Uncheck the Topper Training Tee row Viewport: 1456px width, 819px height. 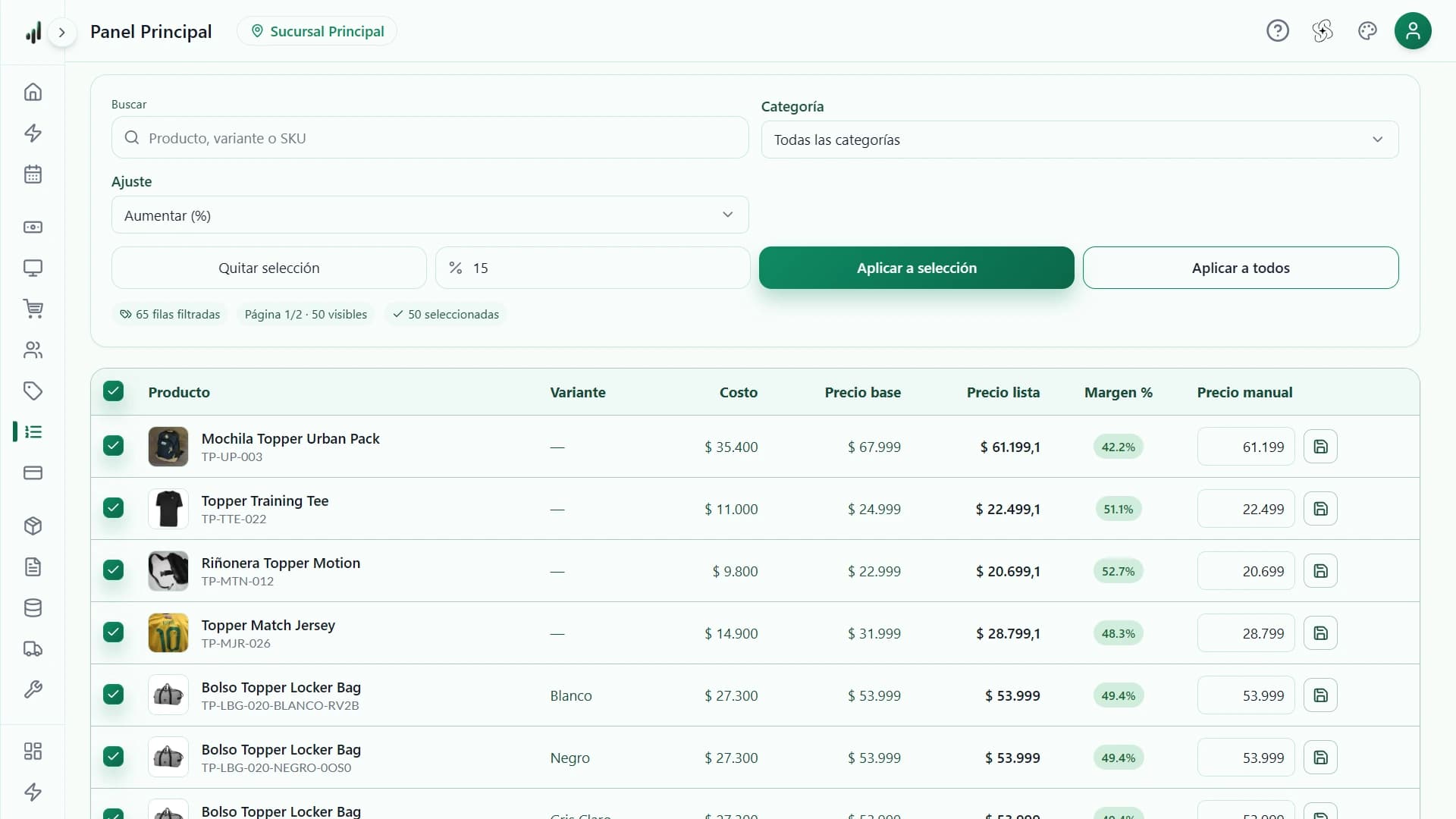(114, 508)
